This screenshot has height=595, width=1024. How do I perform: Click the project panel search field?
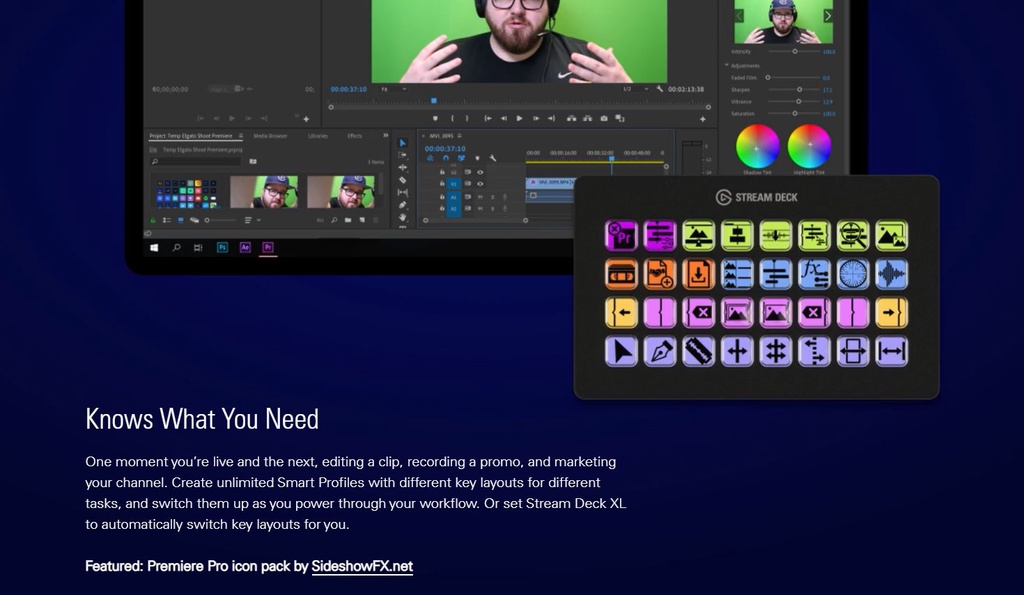point(195,161)
